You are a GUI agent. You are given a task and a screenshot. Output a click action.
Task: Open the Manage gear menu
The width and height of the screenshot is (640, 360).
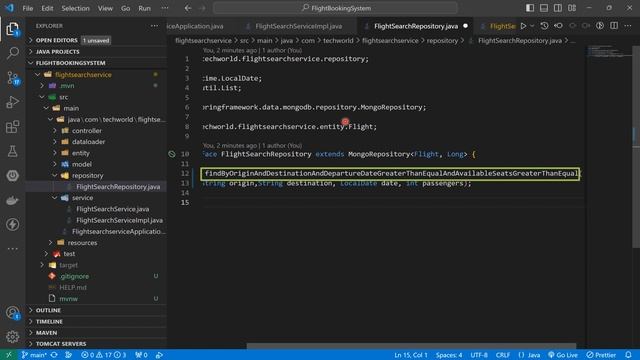pyautogui.click(x=13, y=337)
